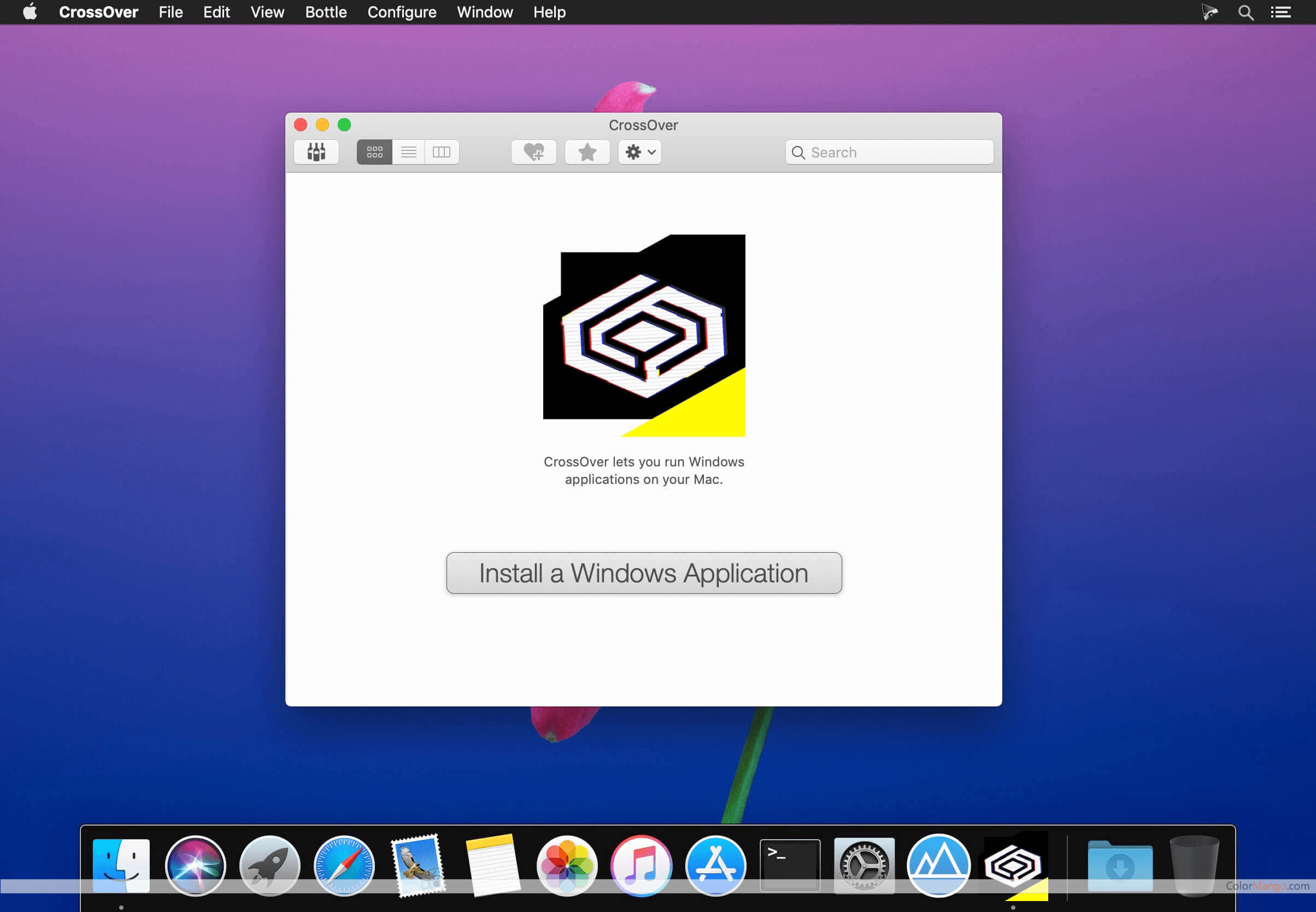Click the bottles panel toolbar icon
This screenshot has width=1316, height=912.
pos(316,152)
